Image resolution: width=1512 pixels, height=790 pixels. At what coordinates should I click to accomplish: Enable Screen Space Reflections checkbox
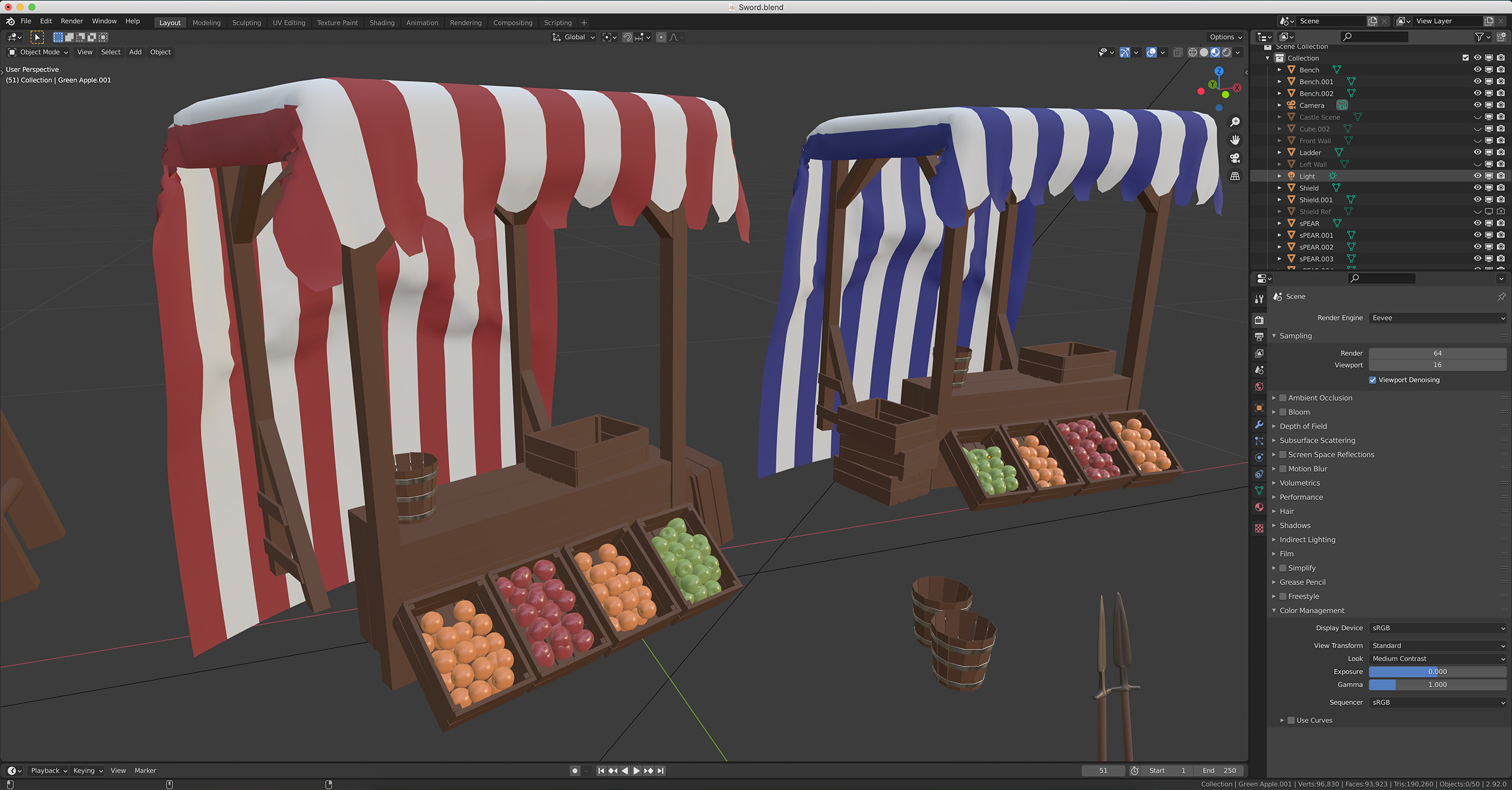(x=1283, y=455)
